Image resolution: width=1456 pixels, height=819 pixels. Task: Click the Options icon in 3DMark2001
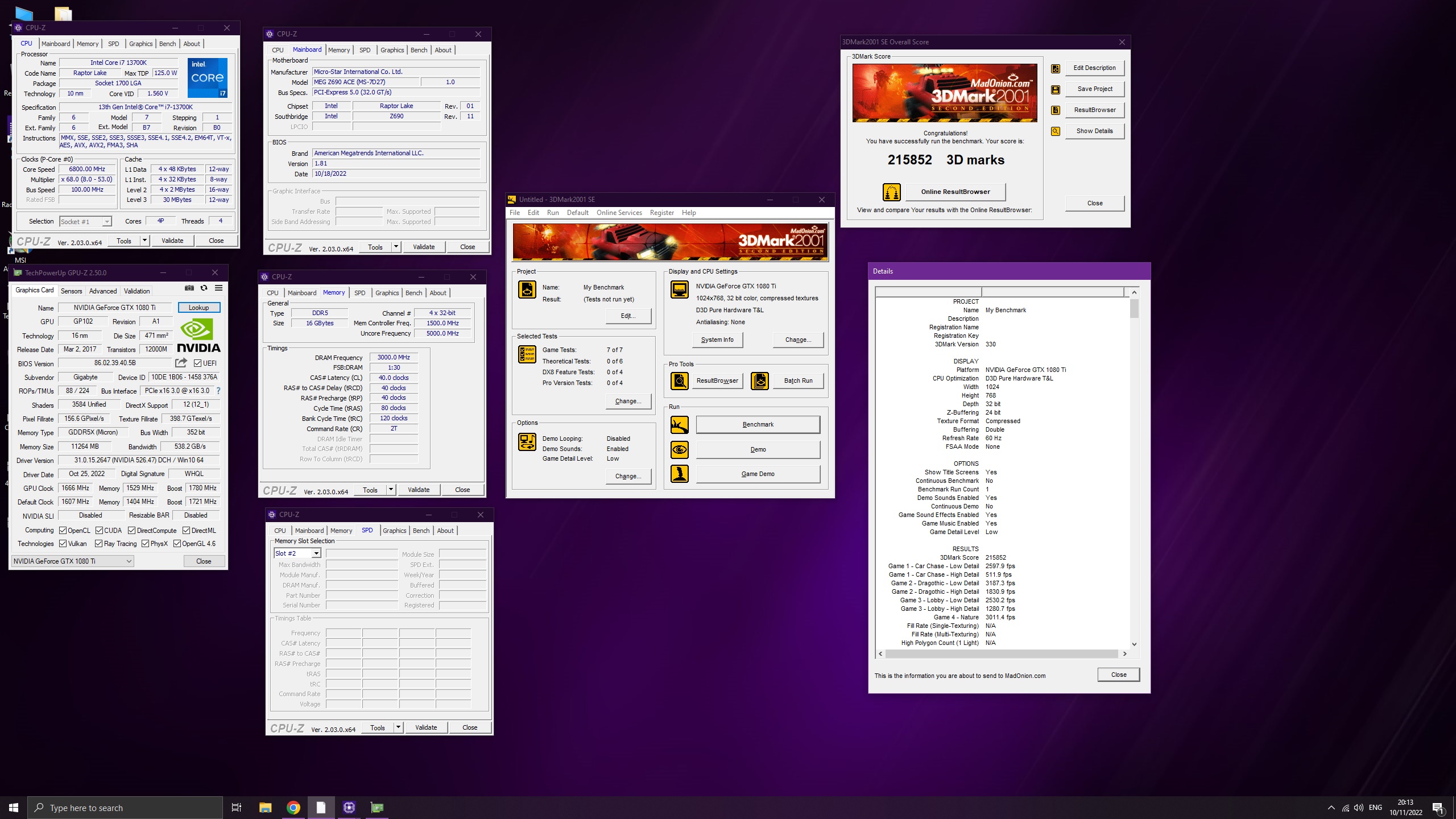coord(527,442)
